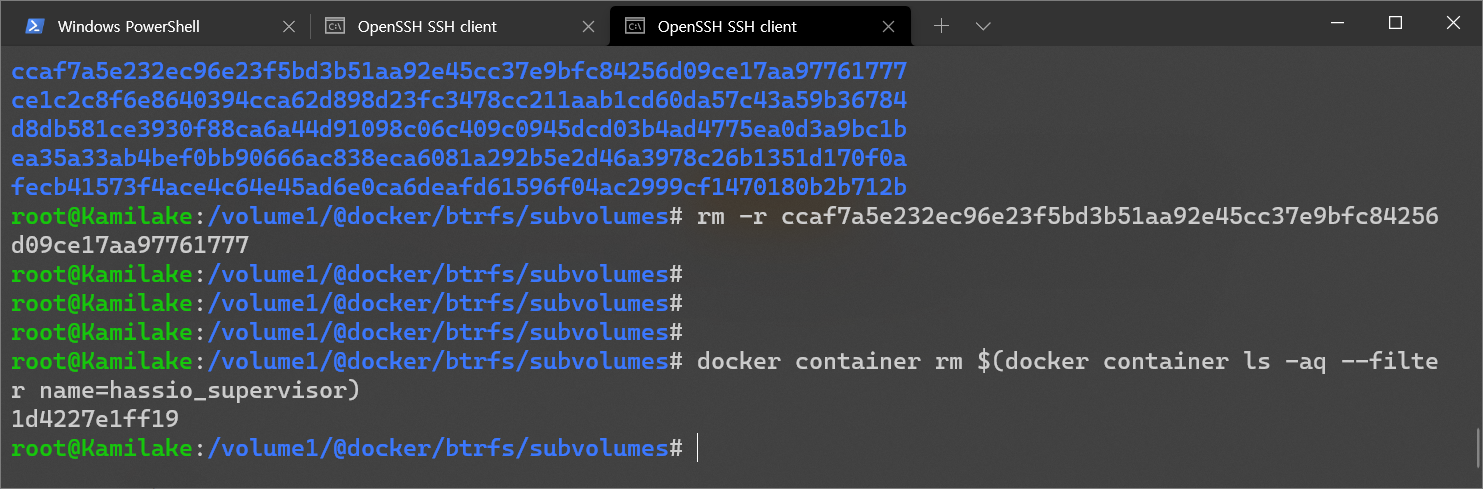Maximize the terminal window
This screenshot has height=489, width=1483.
coord(1396,22)
